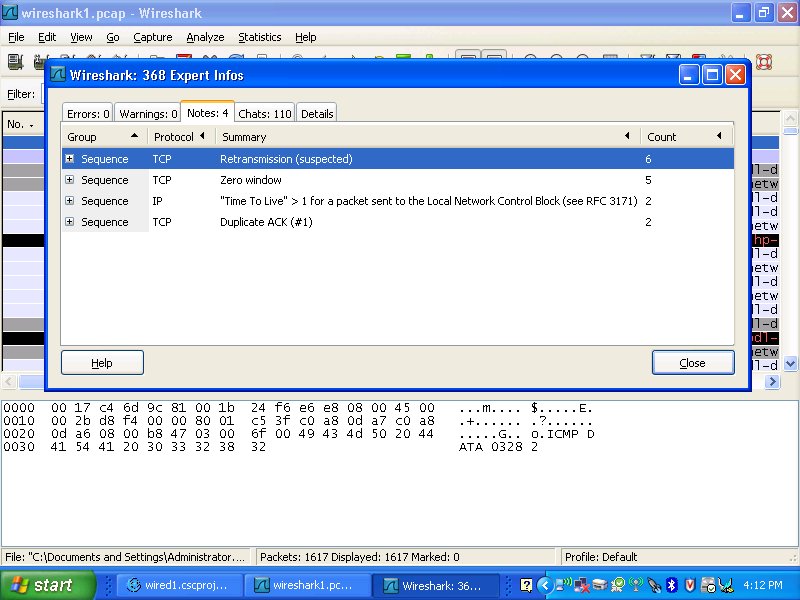This screenshot has width=800, height=600.
Task: Click the Bluetooth tray icon
Action: click(x=672, y=585)
